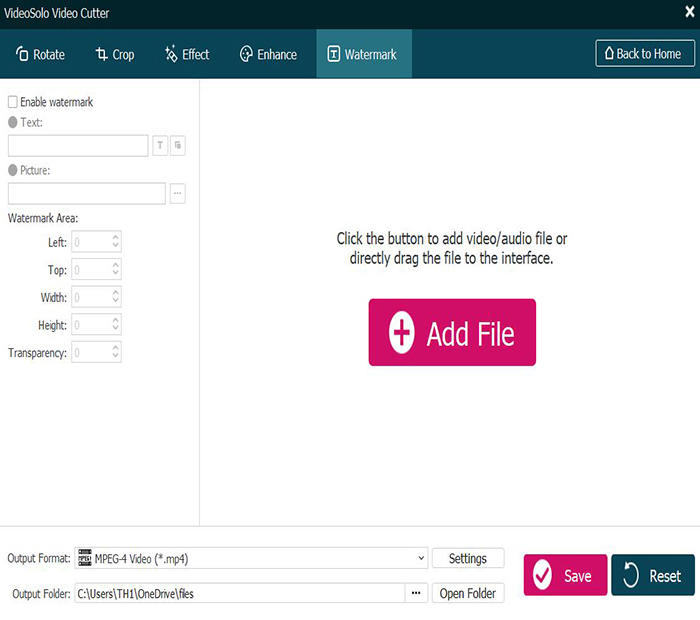The width and height of the screenshot is (700, 620).
Task: Select the Picture watermark radio button
Action: pos(12,170)
